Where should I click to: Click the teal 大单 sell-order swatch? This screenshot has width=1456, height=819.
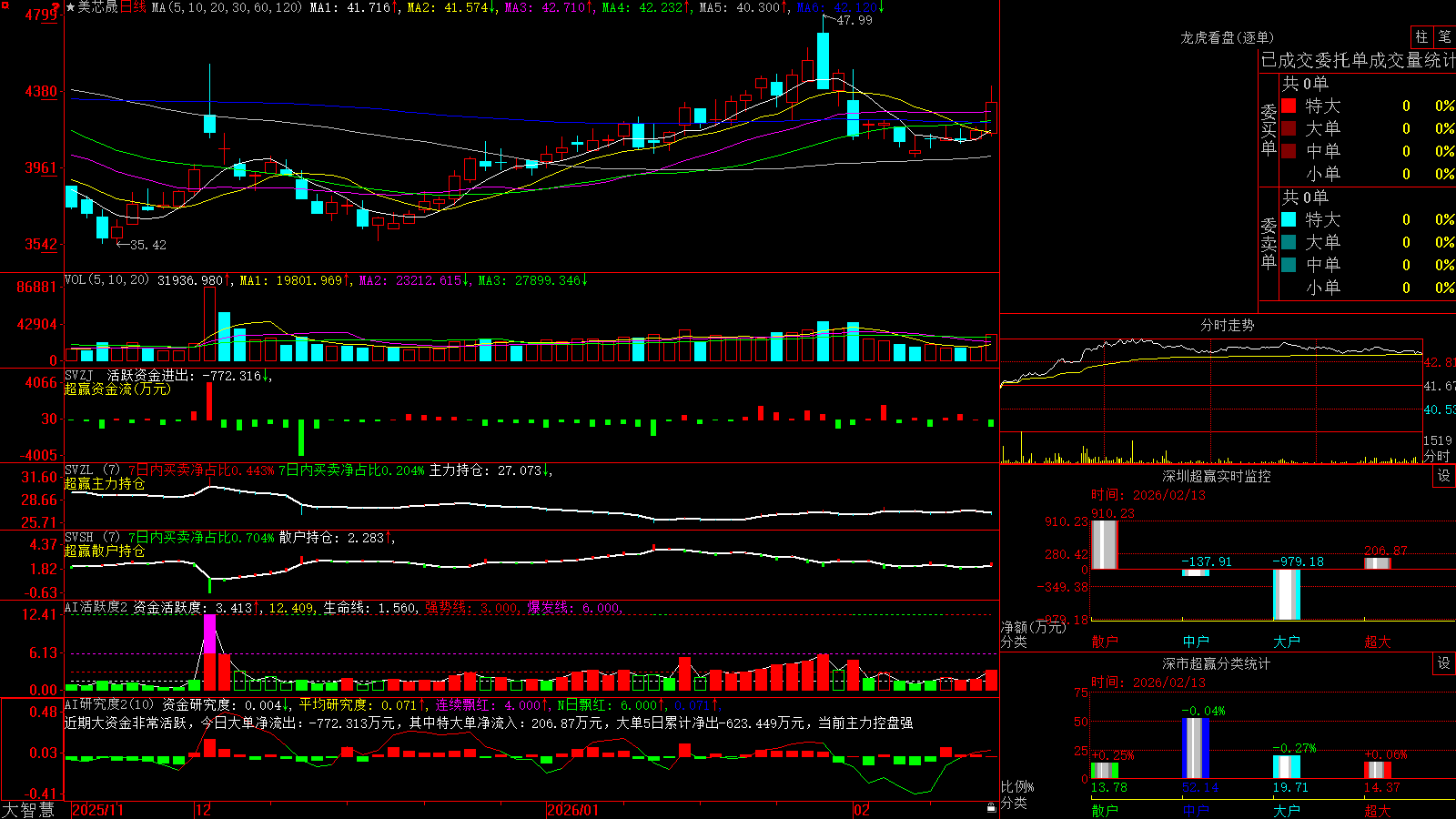[1289, 242]
